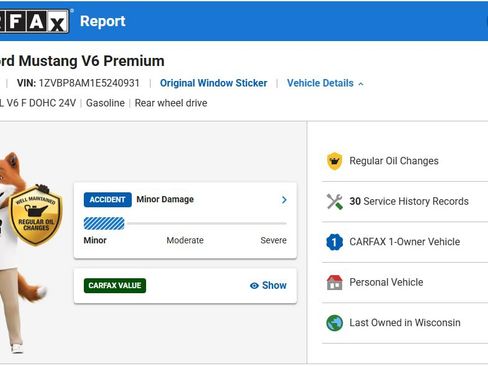Click the 30 Service History Records text
Screen dimensions: 488x366
[409, 201]
